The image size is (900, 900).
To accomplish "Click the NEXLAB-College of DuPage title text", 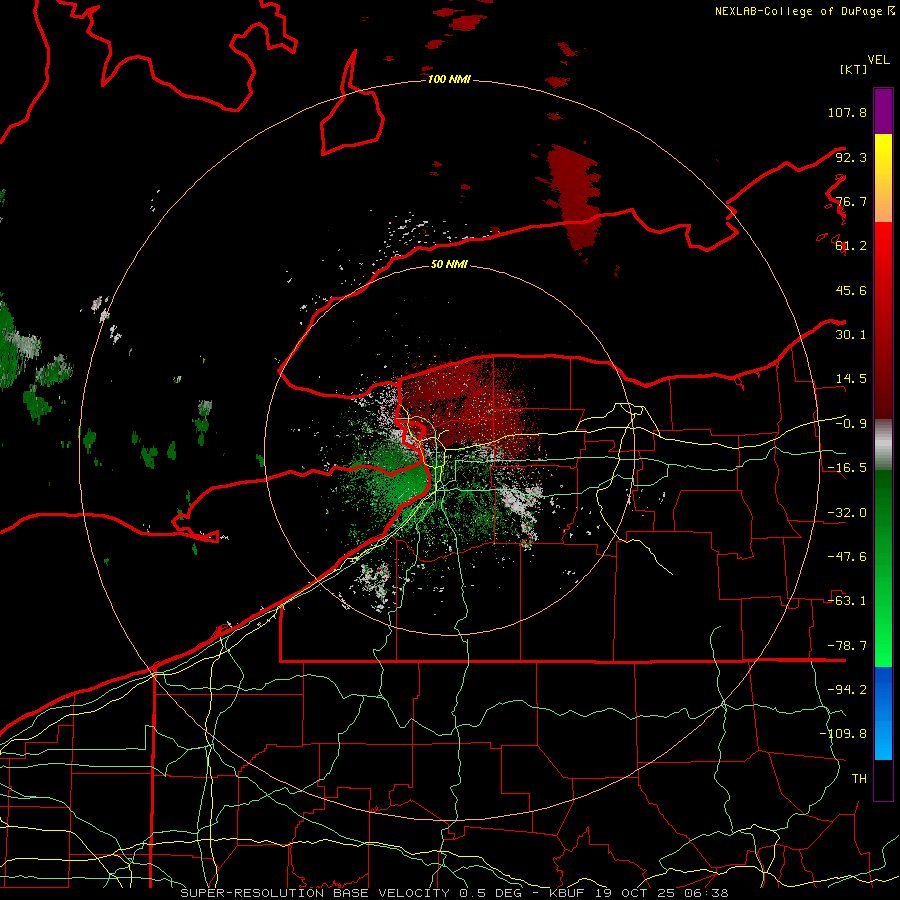I will coord(798,11).
